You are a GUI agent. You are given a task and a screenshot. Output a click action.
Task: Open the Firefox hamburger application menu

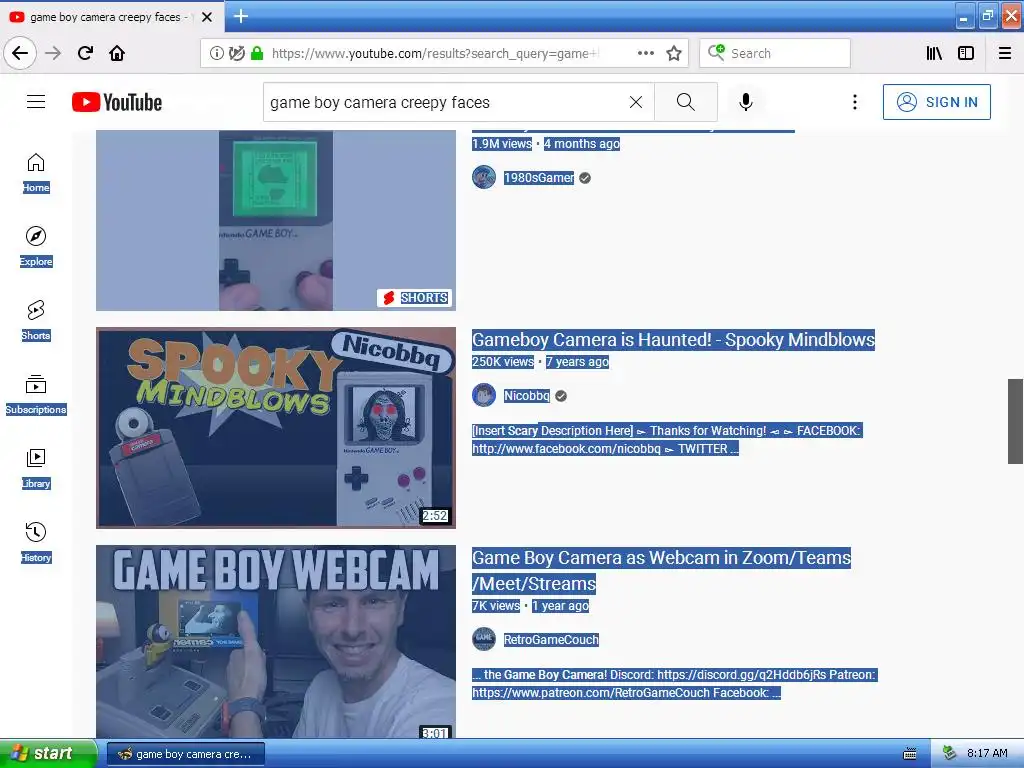[x=1004, y=53]
